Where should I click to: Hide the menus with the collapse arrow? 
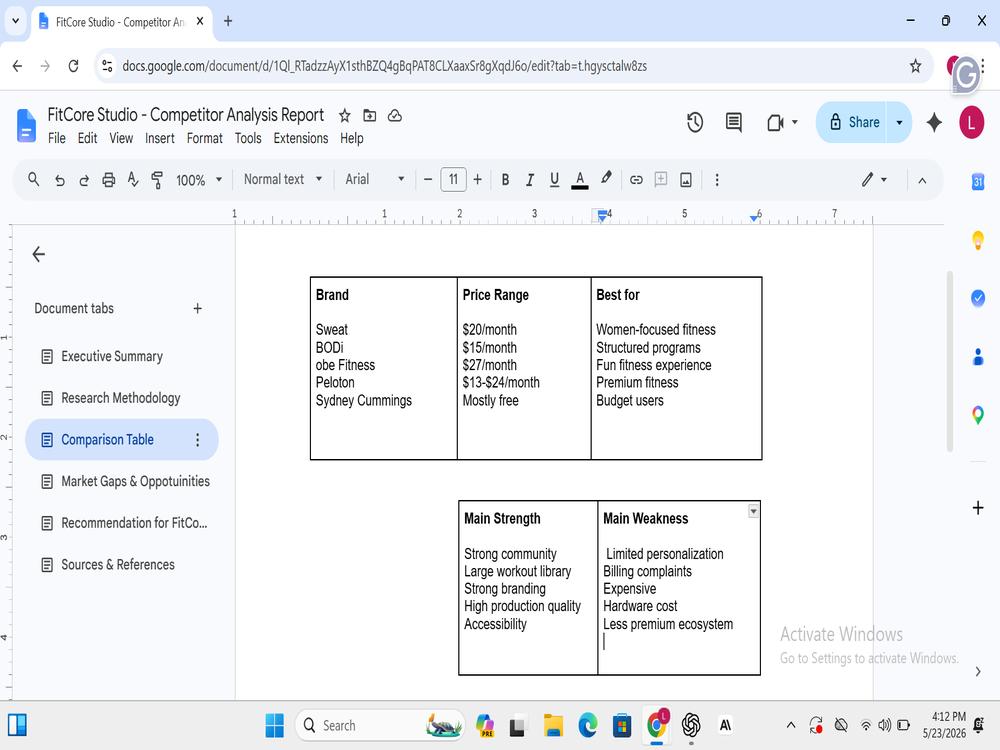coord(922,180)
